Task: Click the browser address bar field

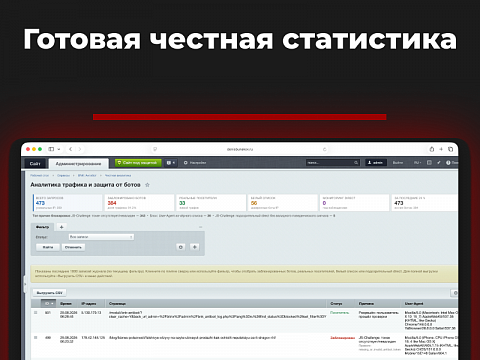Action: tap(240, 149)
